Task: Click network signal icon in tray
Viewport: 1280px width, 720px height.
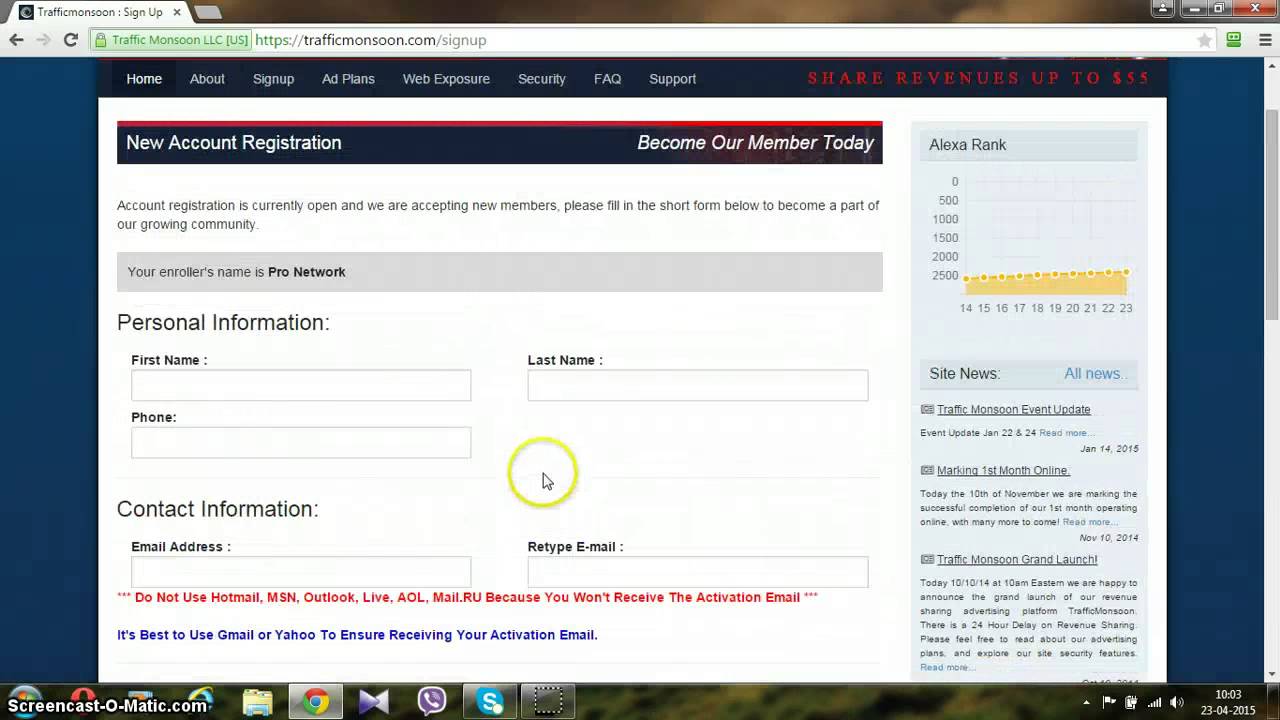Action: pyautogui.click(x=1154, y=703)
